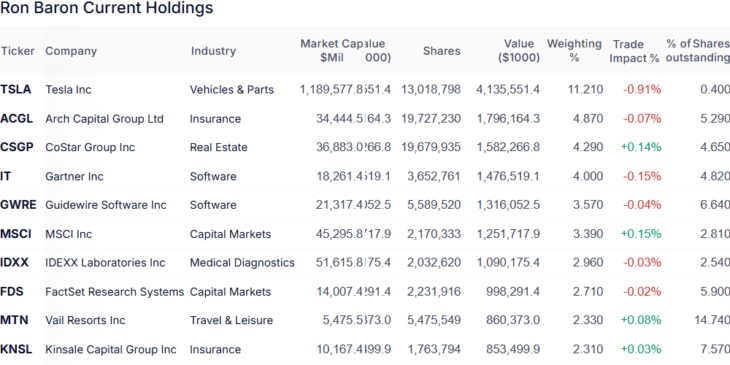
Task: Open the GWRE ticker link
Action: tap(18, 205)
